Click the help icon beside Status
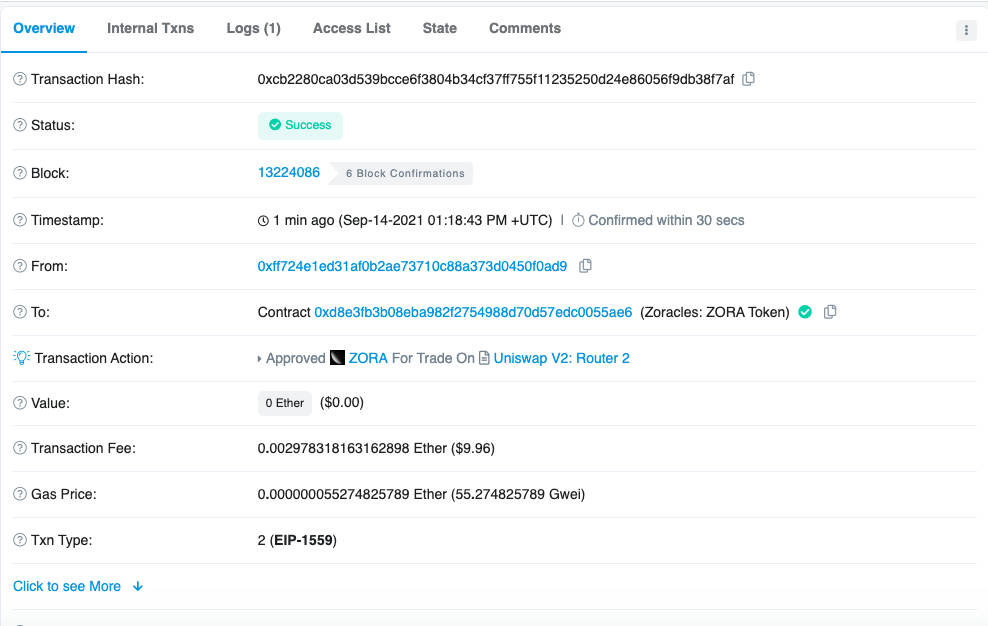 point(20,125)
